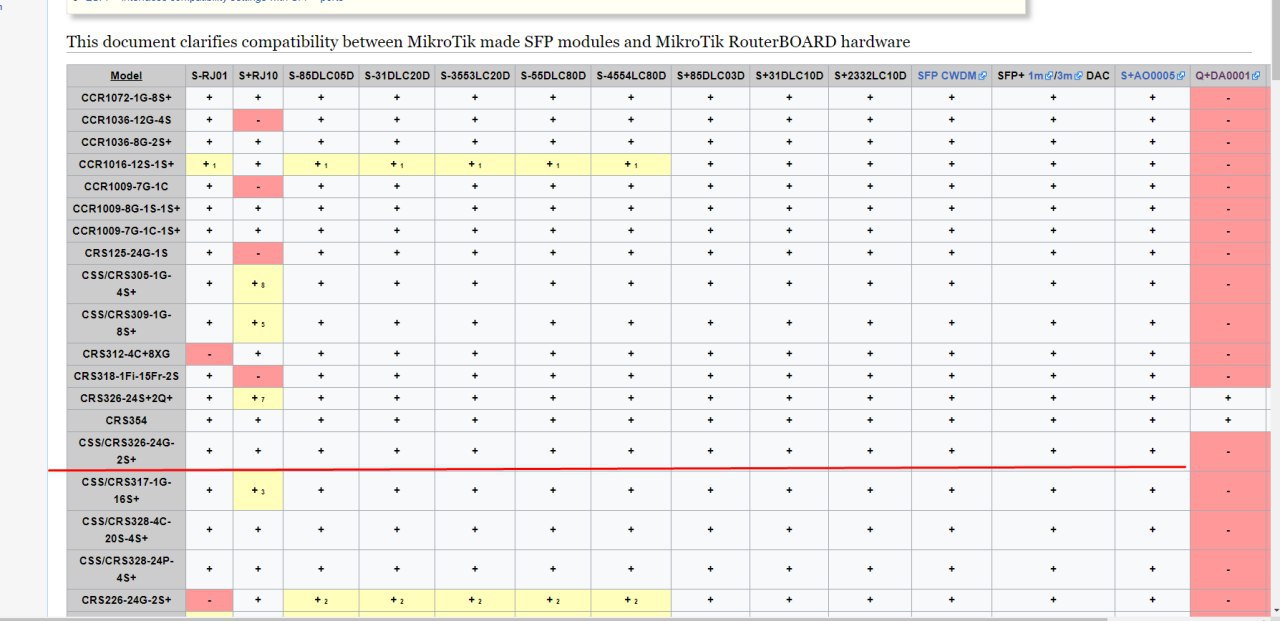Image resolution: width=1280 pixels, height=621 pixels.
Task: Click the CCR1072-1G-8S+ model row label
Action: [x=126, y=98]
